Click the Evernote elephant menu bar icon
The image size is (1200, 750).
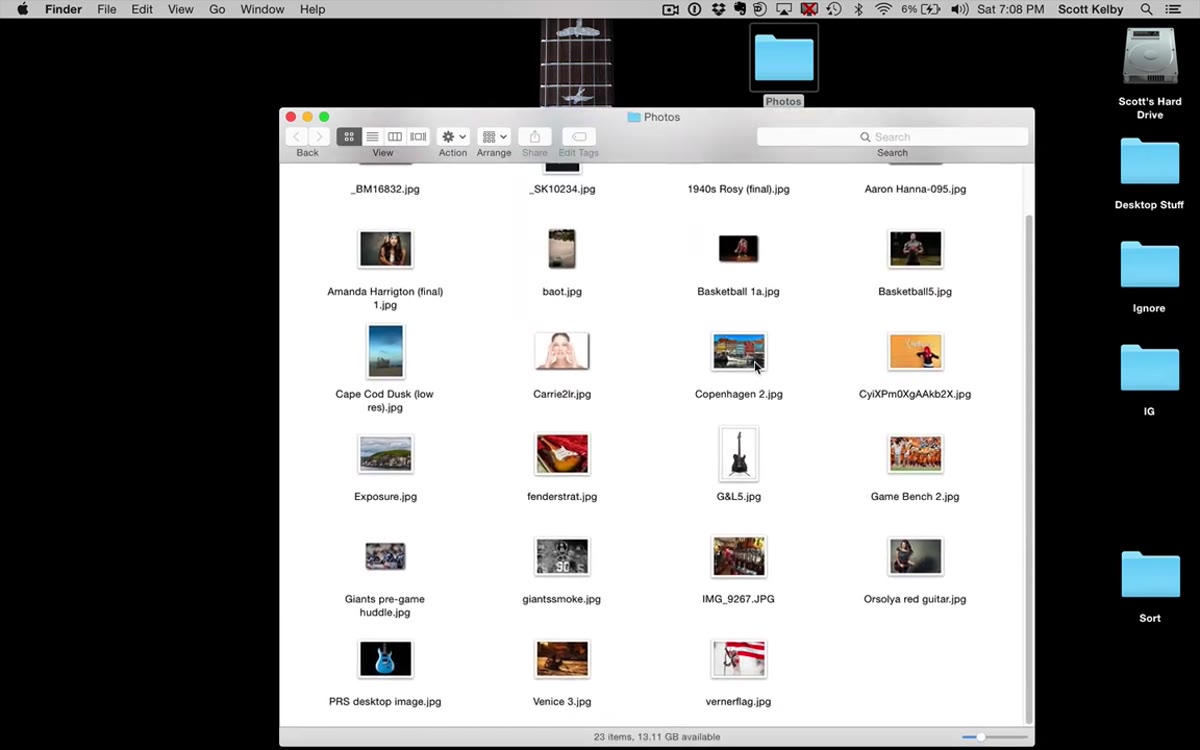pyautogui.click(x=739, y=9)
